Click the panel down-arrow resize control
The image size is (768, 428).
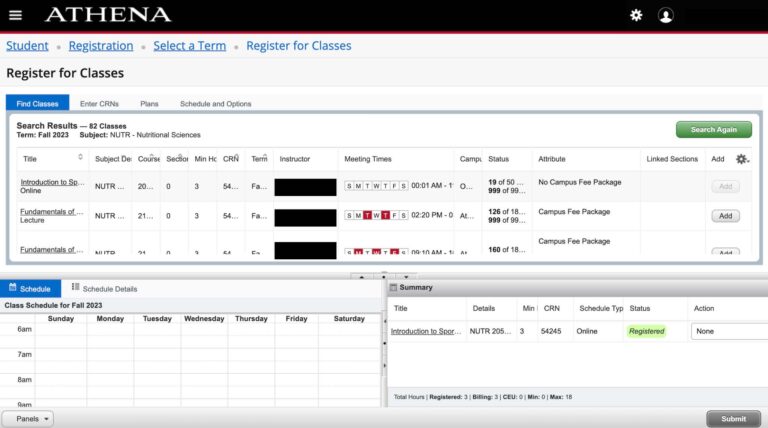pyautogui.click(x=406, y=277)
